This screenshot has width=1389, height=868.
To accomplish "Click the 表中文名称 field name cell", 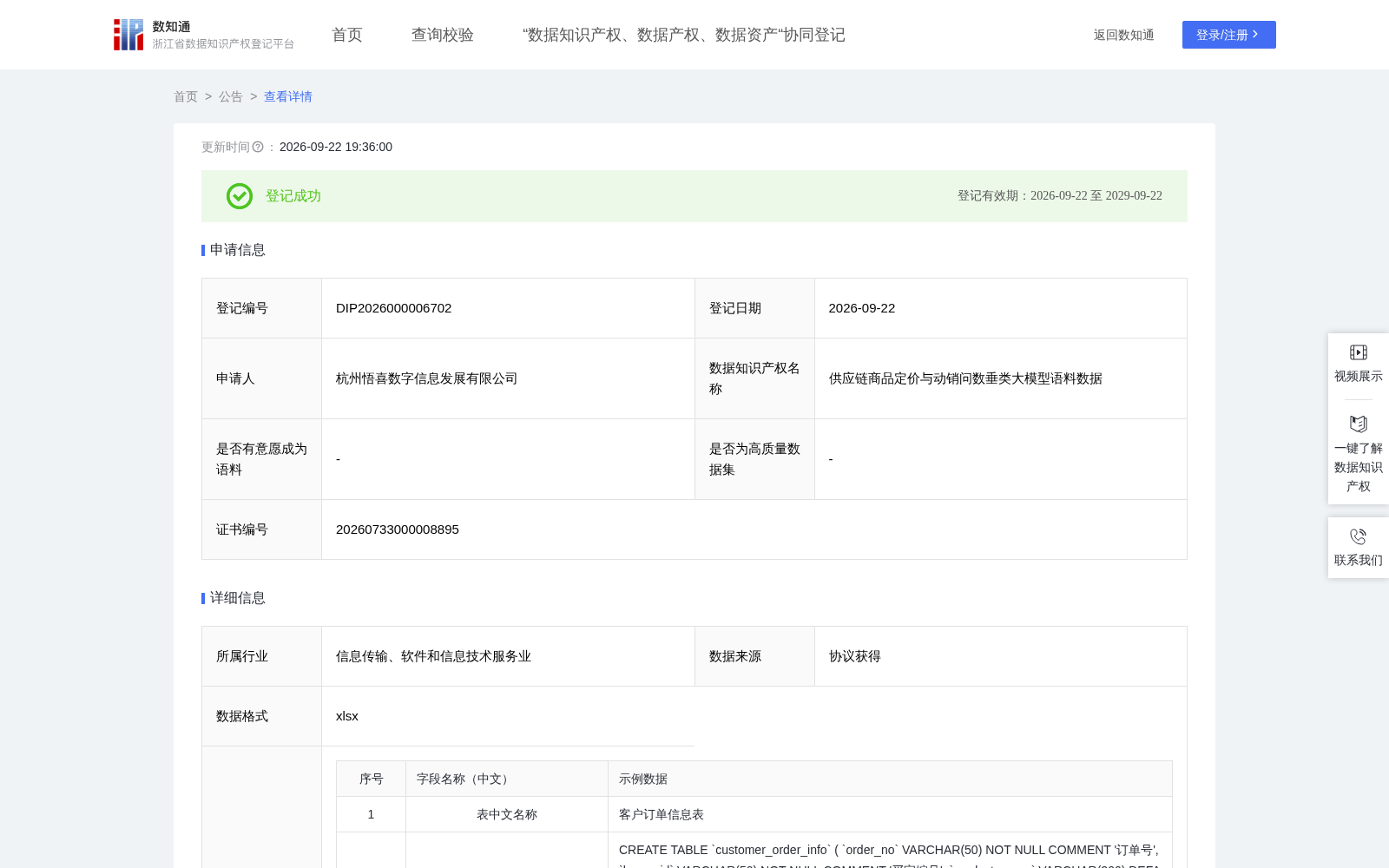I will click(507, 814).
